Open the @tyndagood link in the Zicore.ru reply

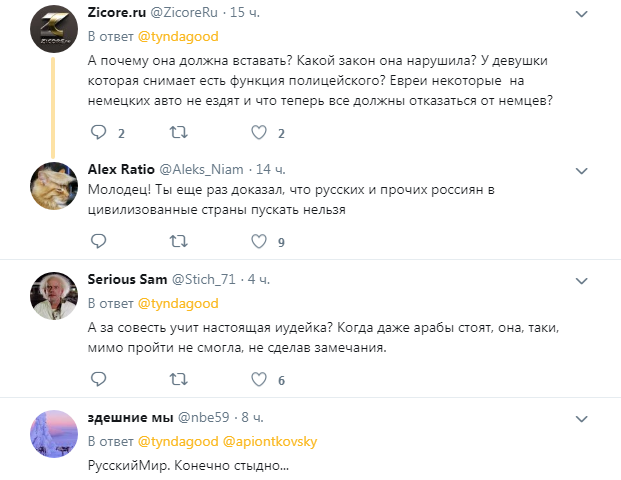pos(178,36)
